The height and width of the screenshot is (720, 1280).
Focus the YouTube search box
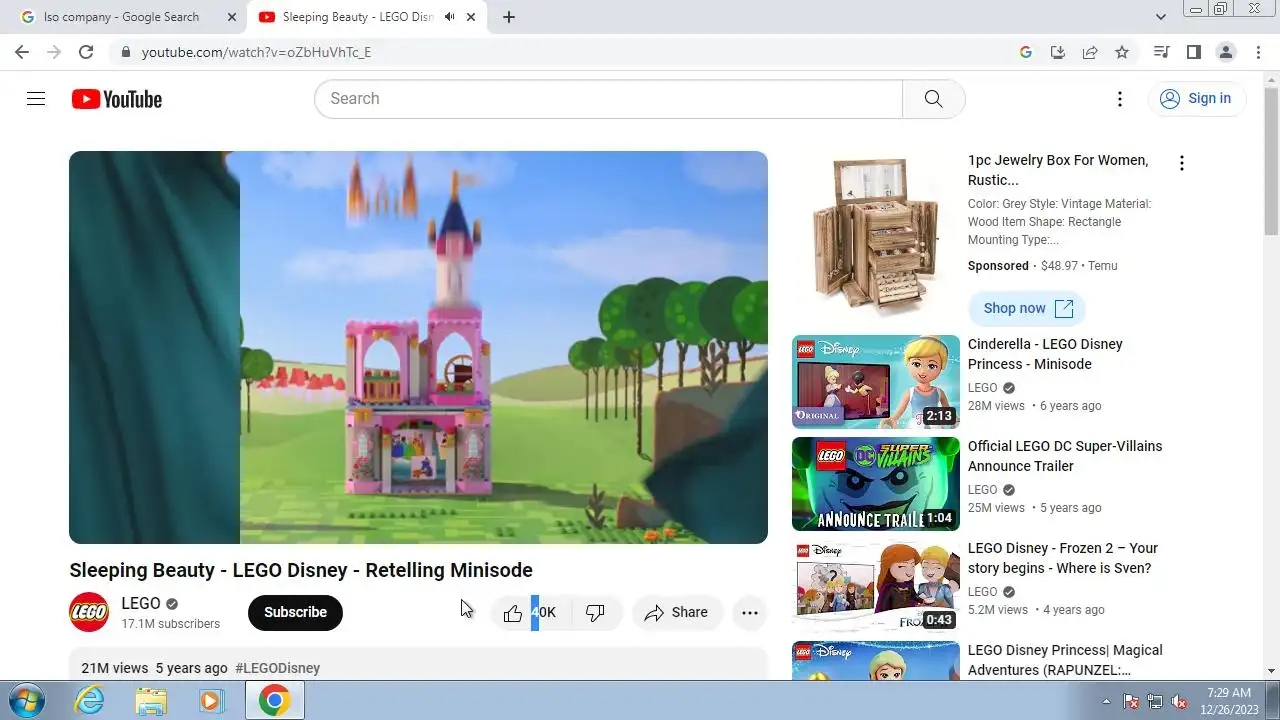608,99
